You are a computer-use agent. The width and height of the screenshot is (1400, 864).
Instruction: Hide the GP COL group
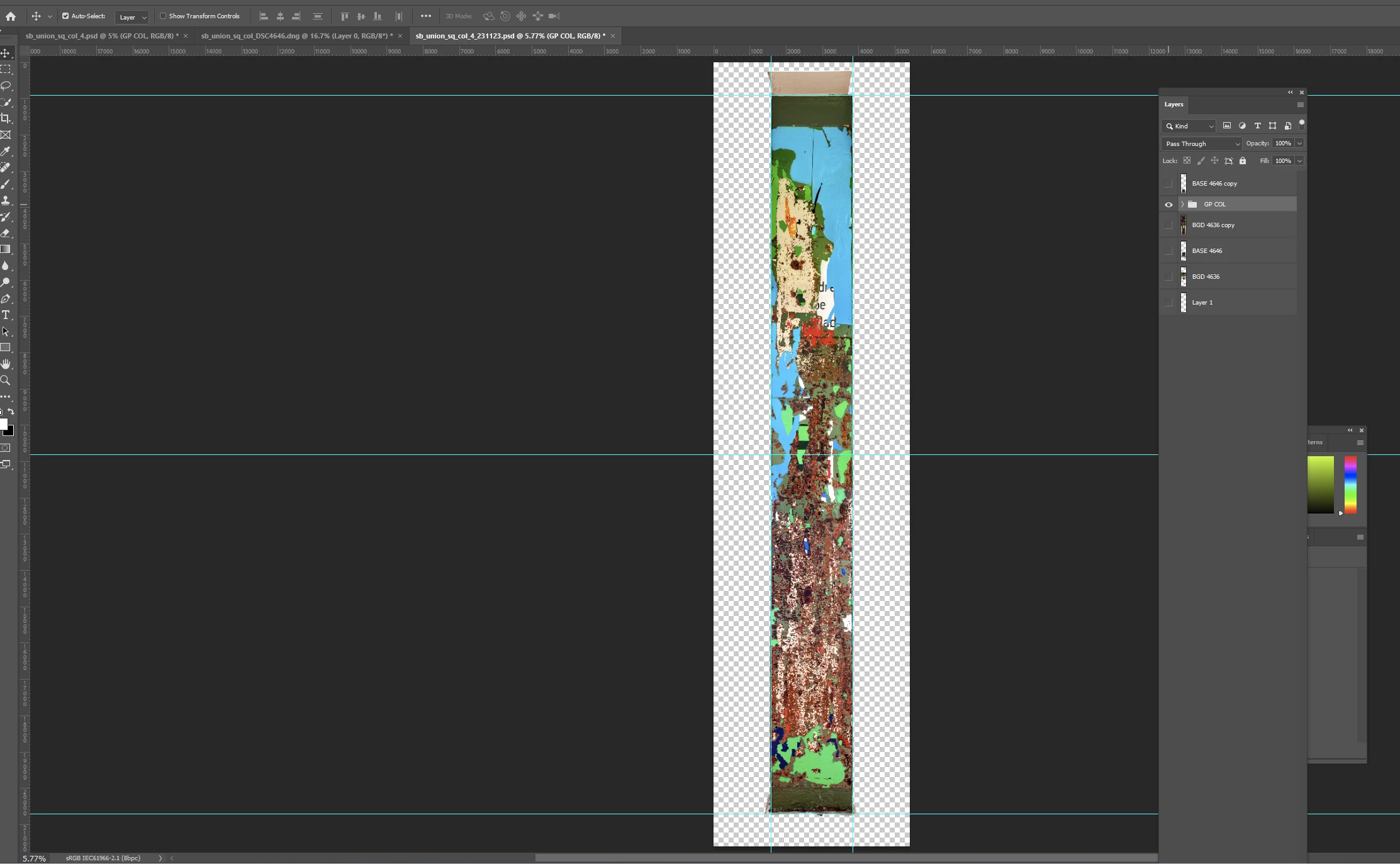coord(1168,205)
